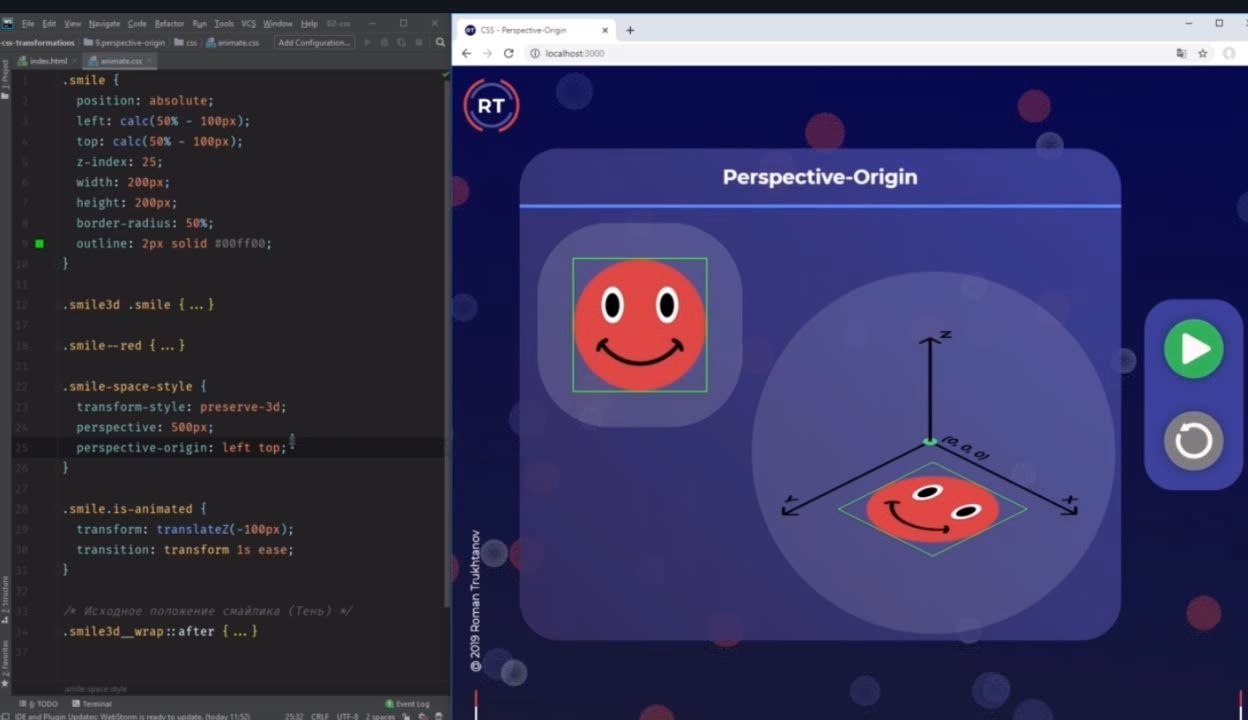Click the Perspective-Origin heading on the page
This screenshot has width=1248, height=720.
click(820, 177)
